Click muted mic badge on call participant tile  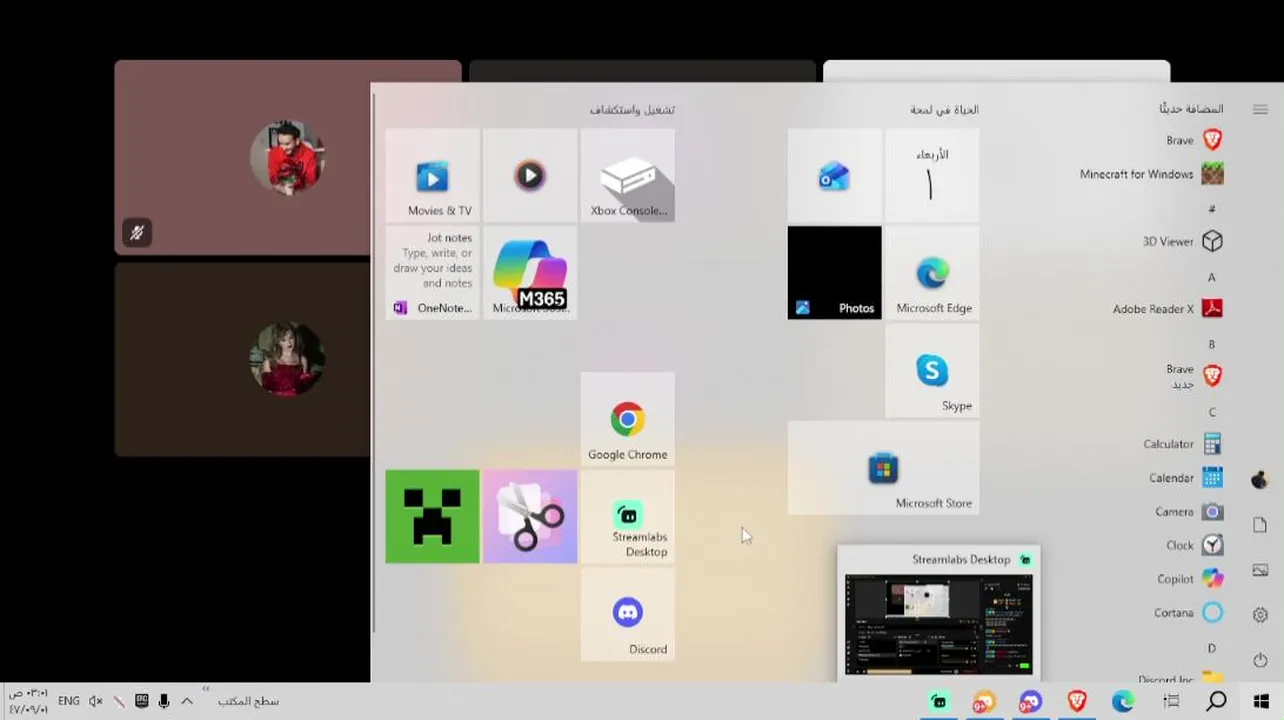click(137, 233)
